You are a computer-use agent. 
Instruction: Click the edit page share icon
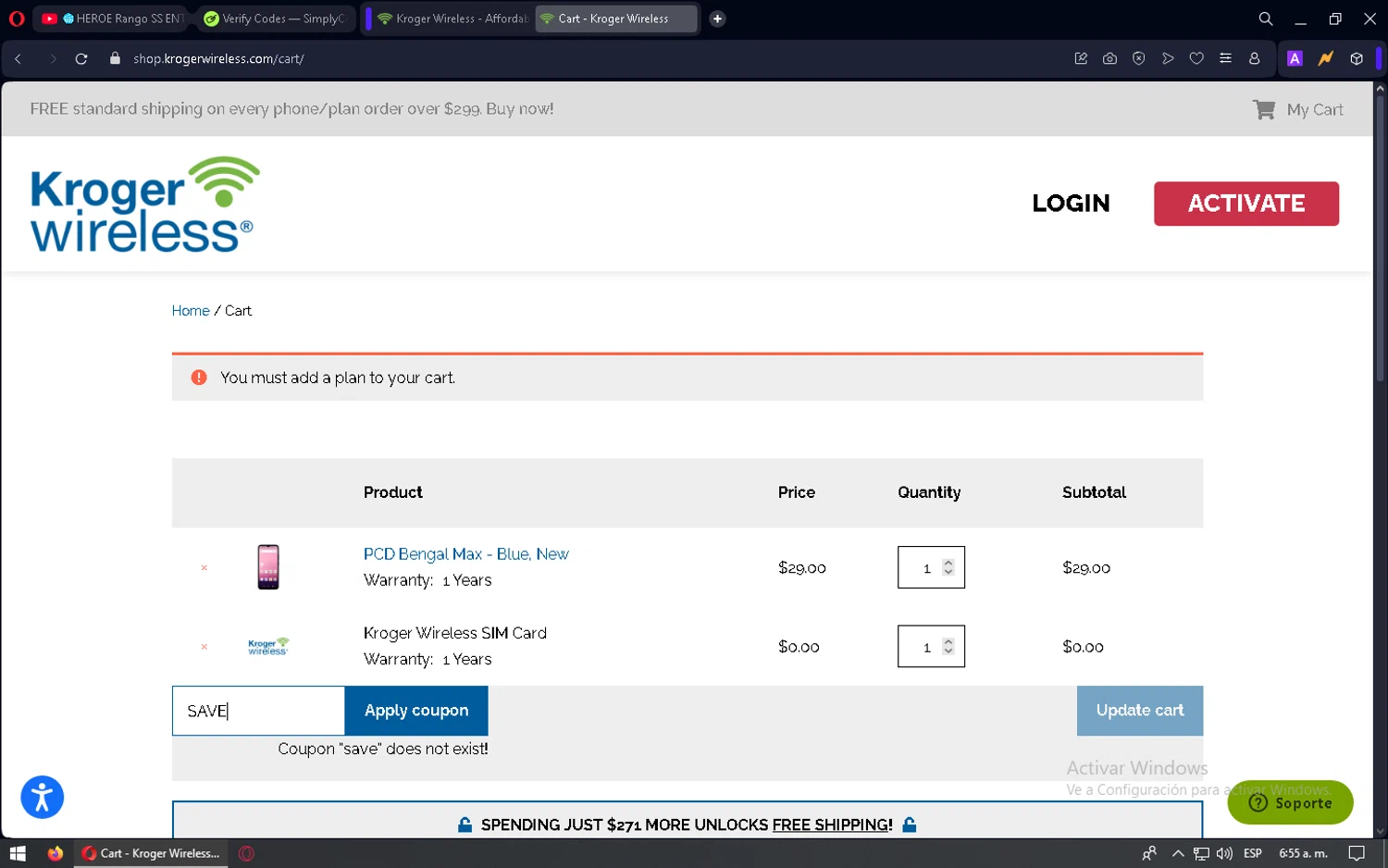pyautogui.click(x=1081, y=58)
